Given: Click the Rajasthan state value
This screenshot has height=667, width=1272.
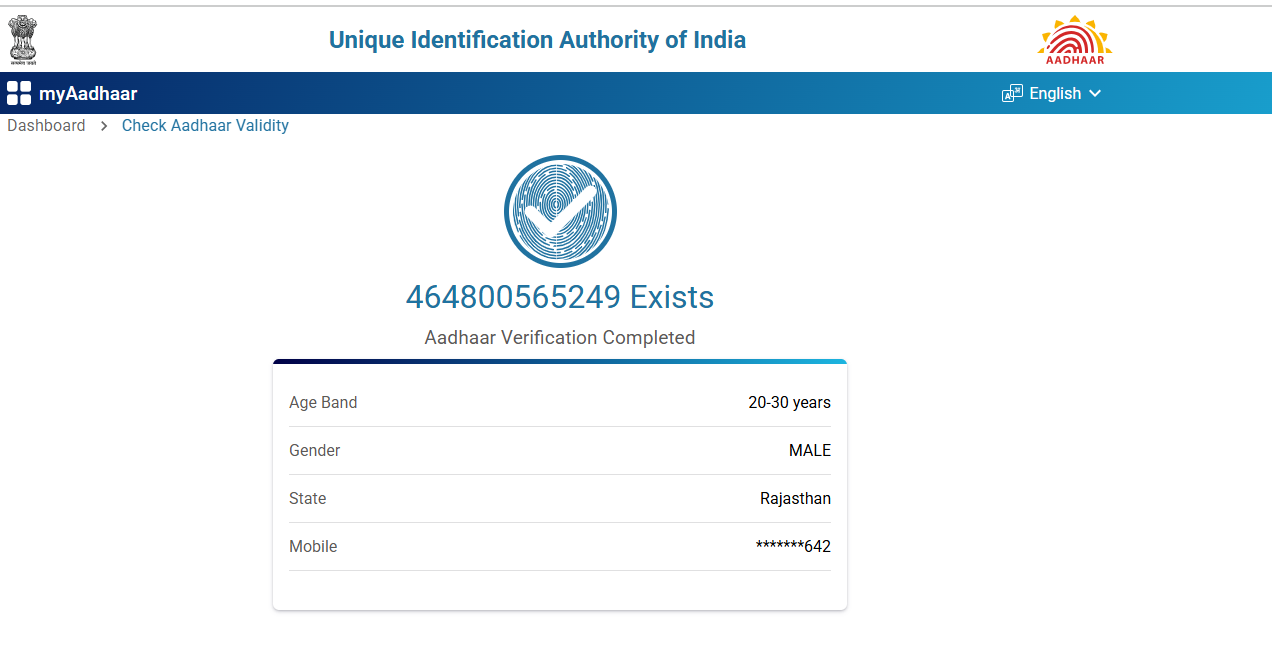Looking at the screenshot, I should [x=795, y=499].
